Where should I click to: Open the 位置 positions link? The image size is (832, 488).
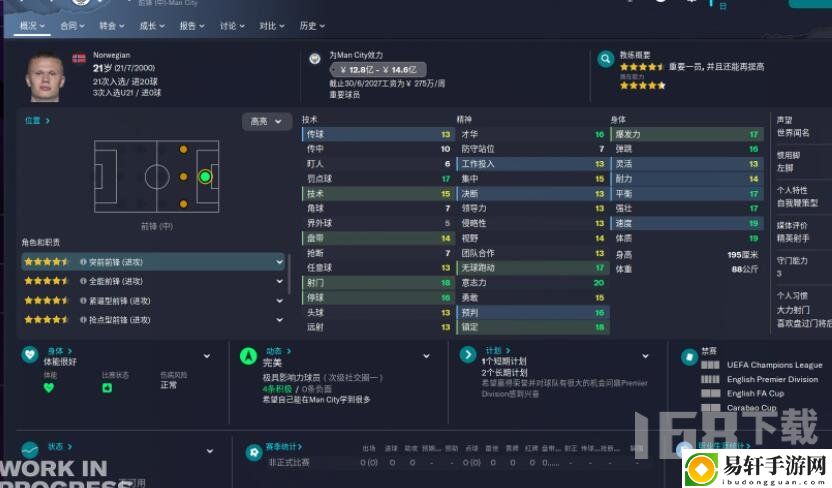[37, 120]
